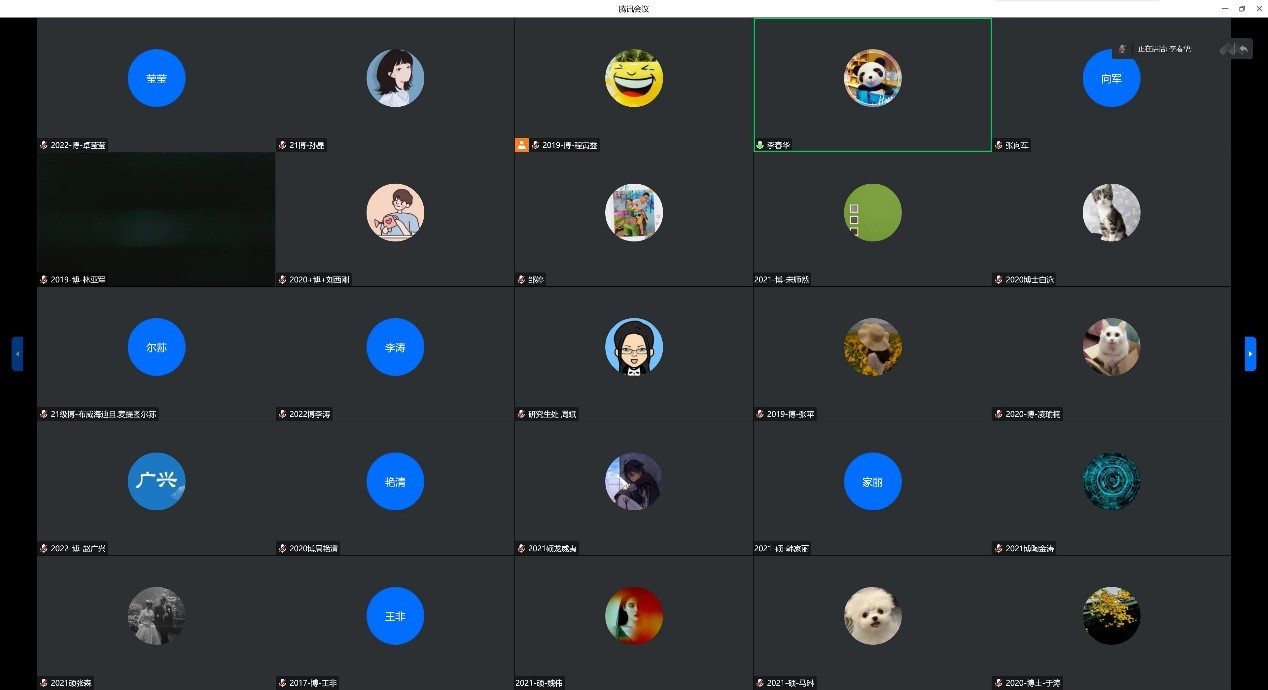The width and height of the screenshot is (1268, 690).
Task: Click green active mic icon on panda tile
Action: (760, 145)
